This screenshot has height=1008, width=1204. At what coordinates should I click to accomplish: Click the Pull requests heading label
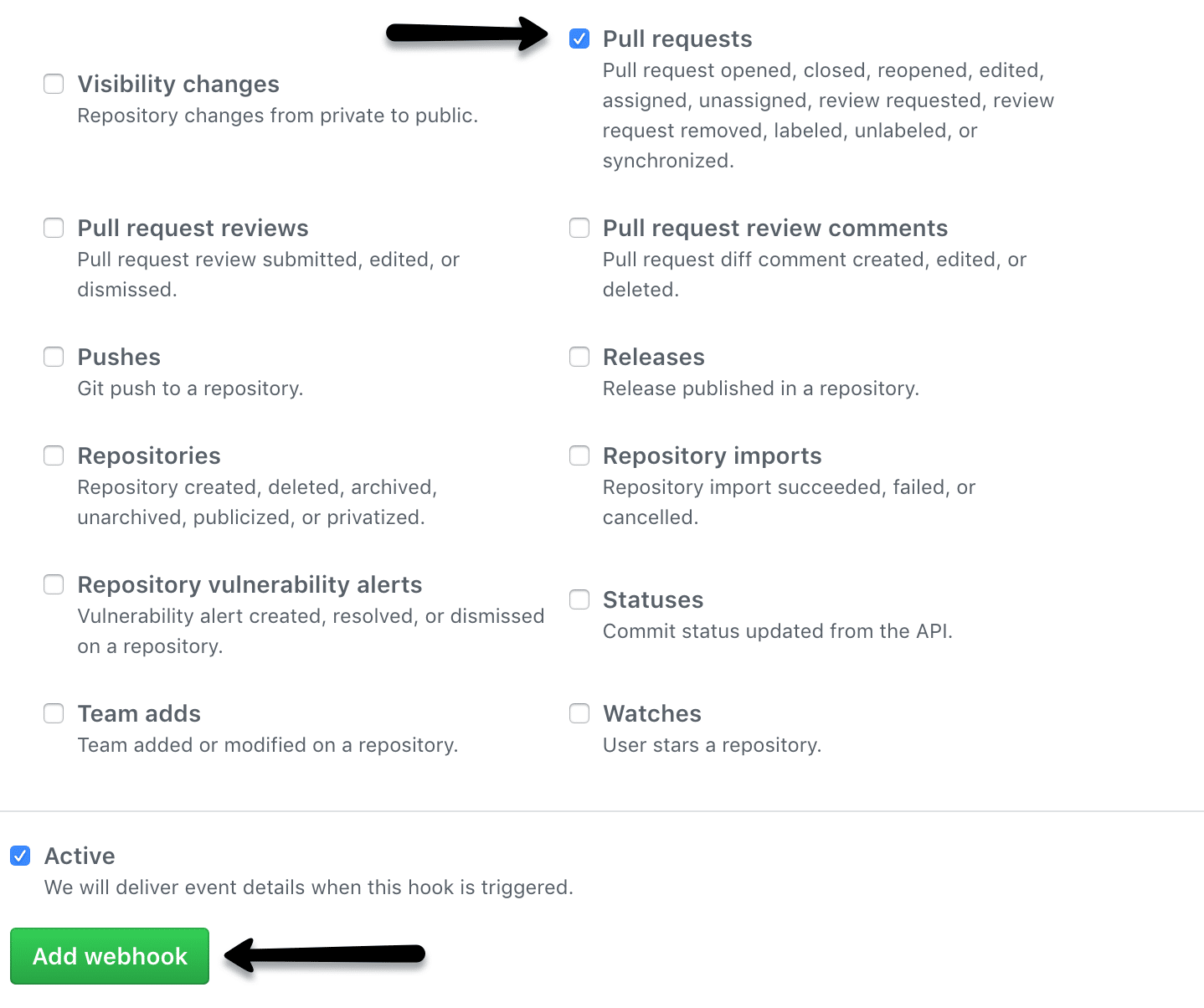(677, 39)
